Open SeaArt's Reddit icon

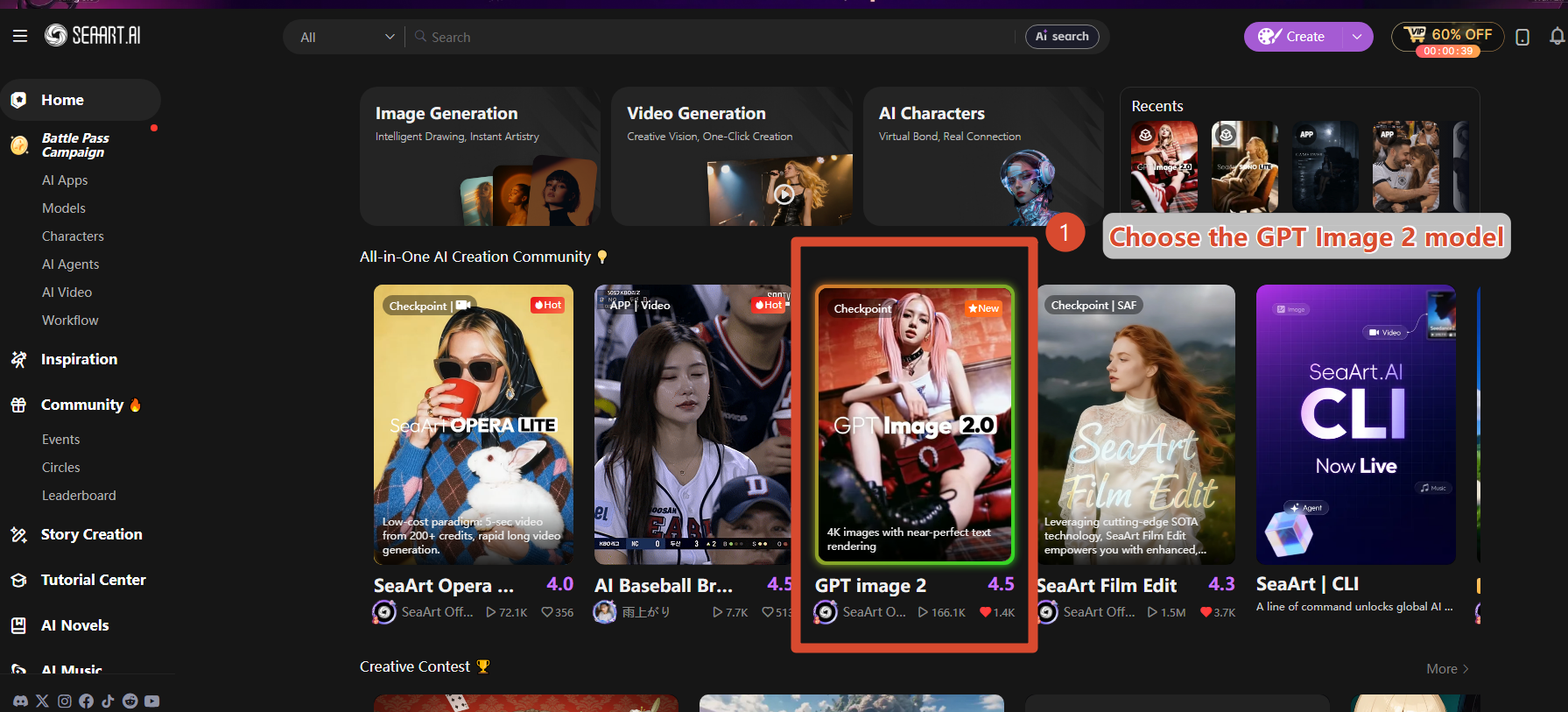(130, 701)
